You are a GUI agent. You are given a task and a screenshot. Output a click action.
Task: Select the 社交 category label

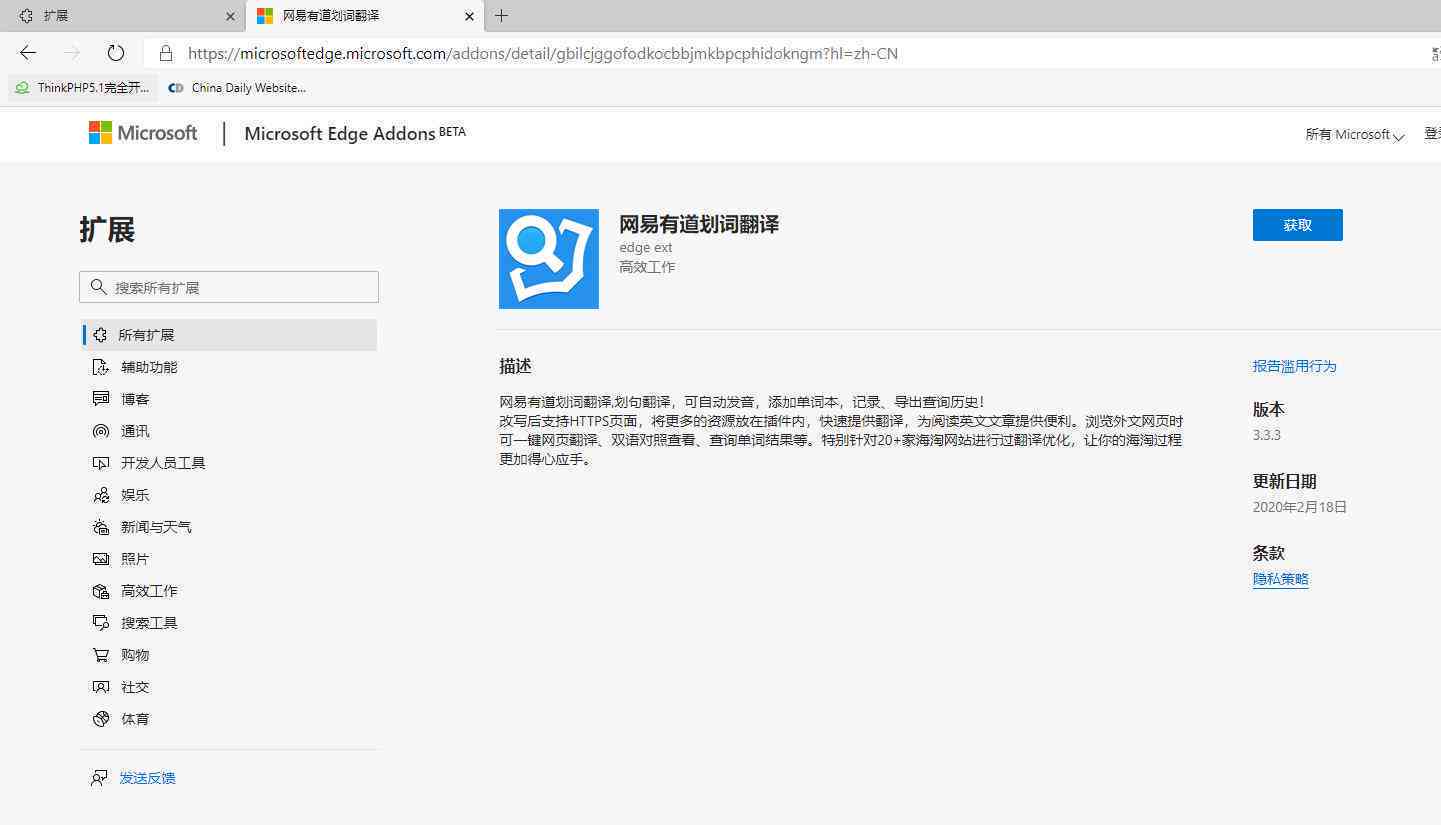[135, 687]
